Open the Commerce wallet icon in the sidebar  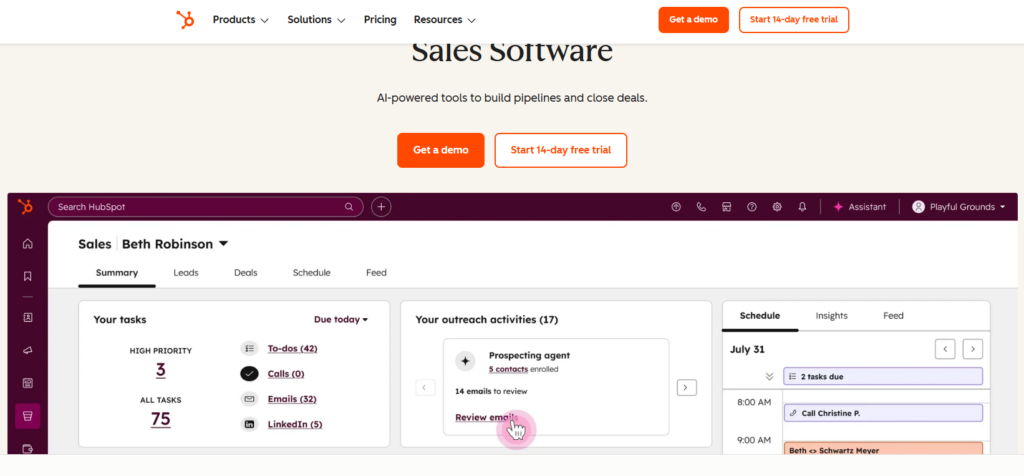pos(27,449)
